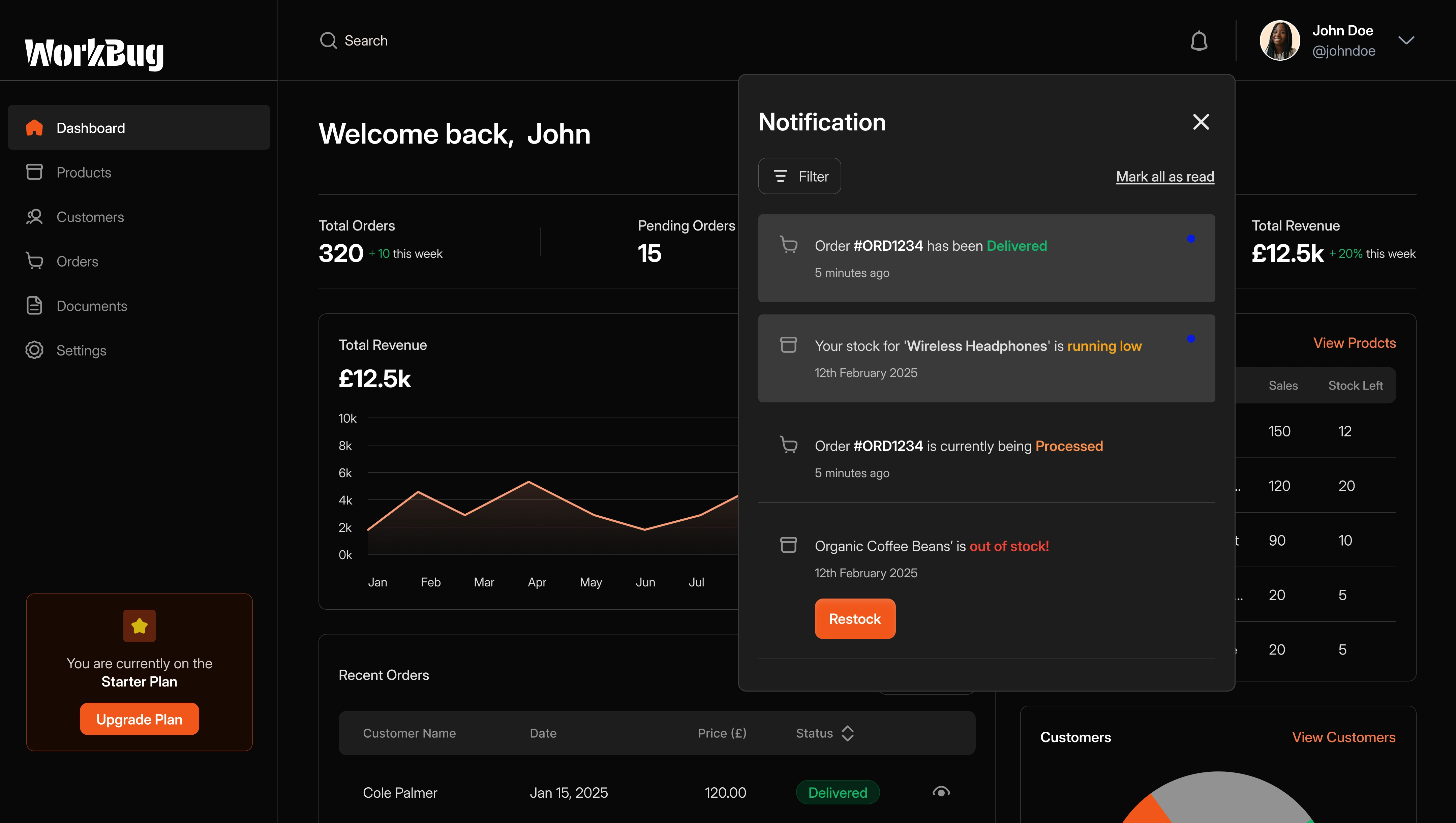Click unread dot on Wireless Headphones notification

point(1191,339)
